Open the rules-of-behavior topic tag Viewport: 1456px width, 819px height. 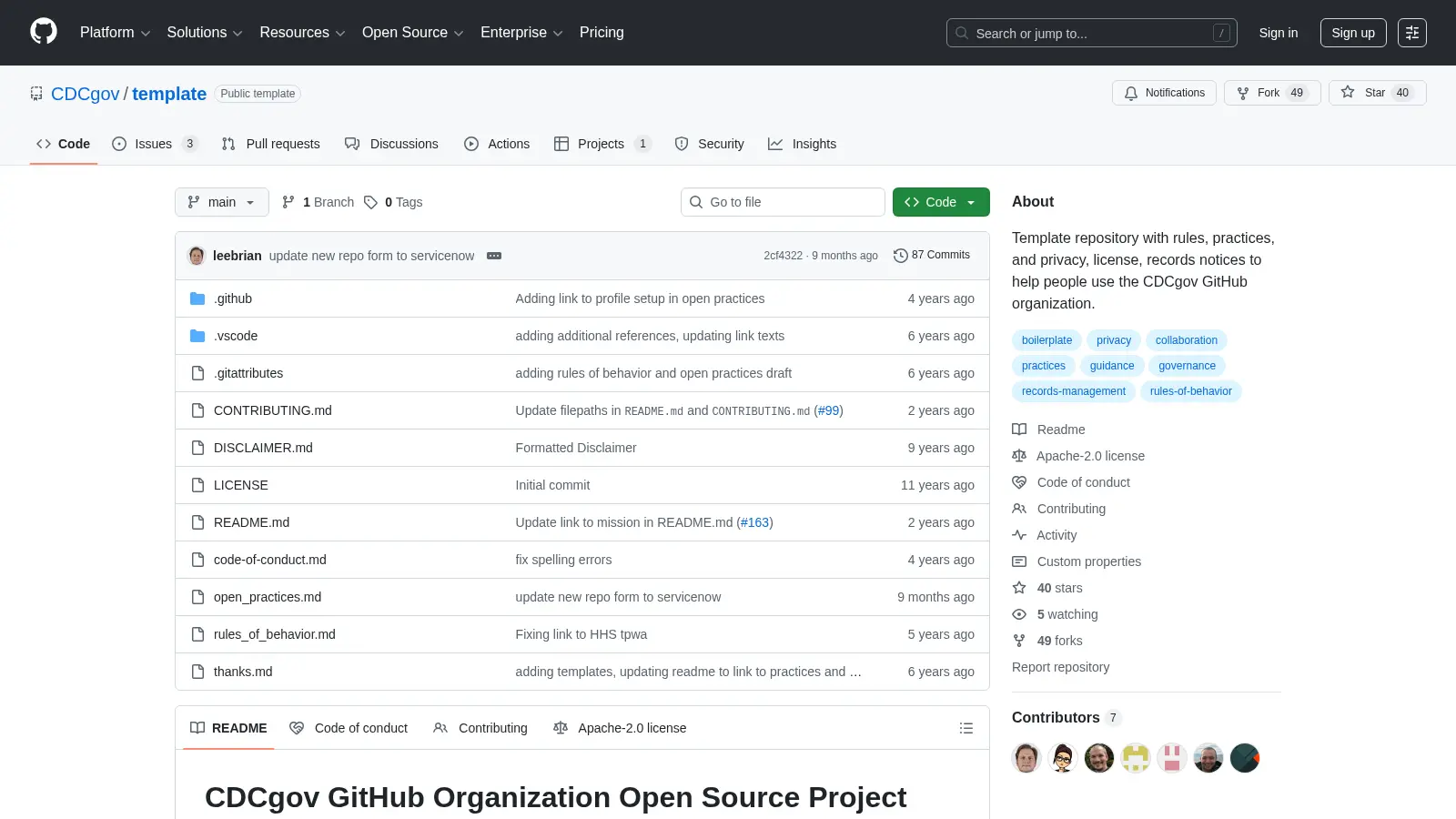[1190, 391]
